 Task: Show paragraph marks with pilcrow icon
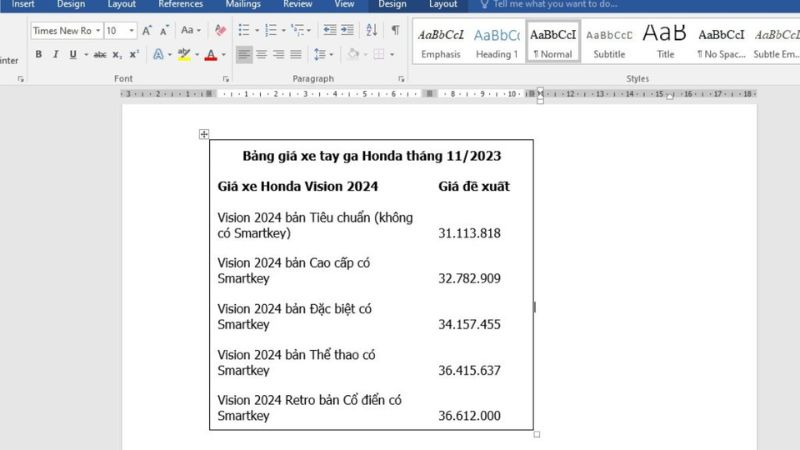click(x=395, y=30)
